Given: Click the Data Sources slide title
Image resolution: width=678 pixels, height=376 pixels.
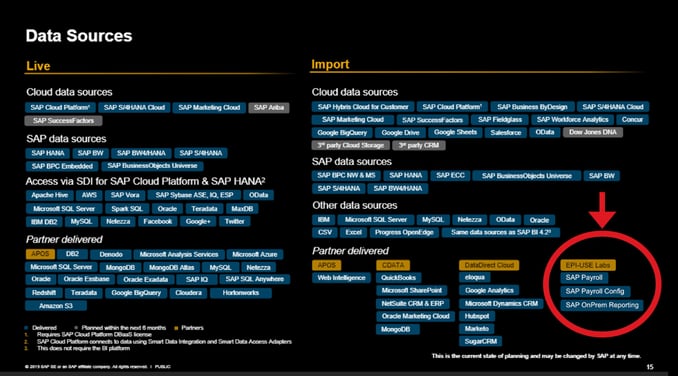Looking at the screenshot, I should pos(79,36).
